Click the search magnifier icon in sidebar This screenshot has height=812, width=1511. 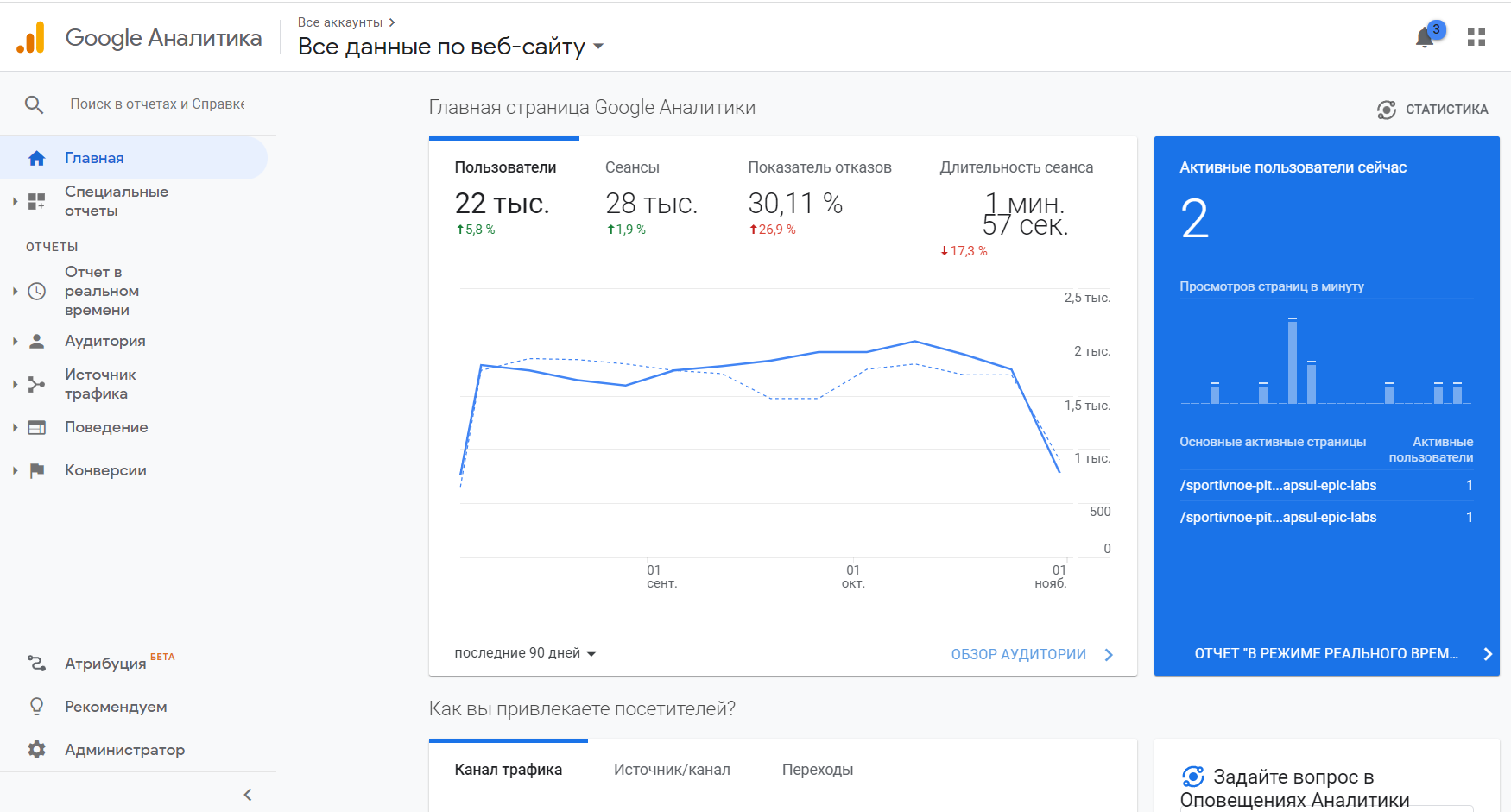tap(34, 104)
